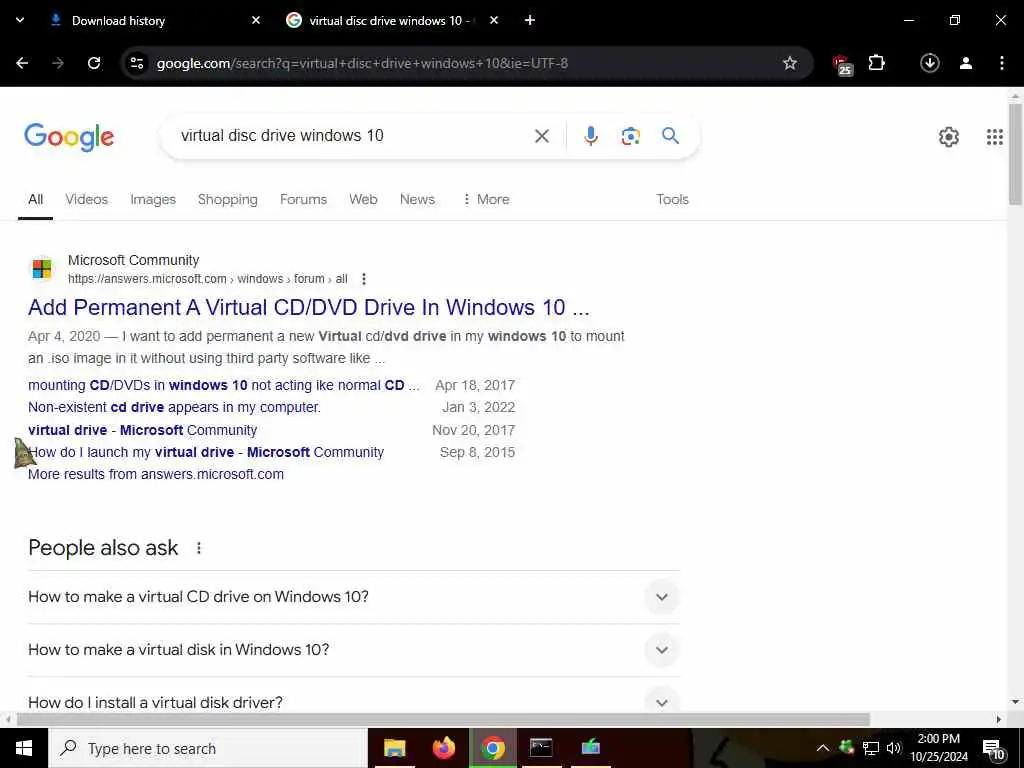This screenshot has width=1024, height=768.
Task: Select the News search filter
Action: 417,199
